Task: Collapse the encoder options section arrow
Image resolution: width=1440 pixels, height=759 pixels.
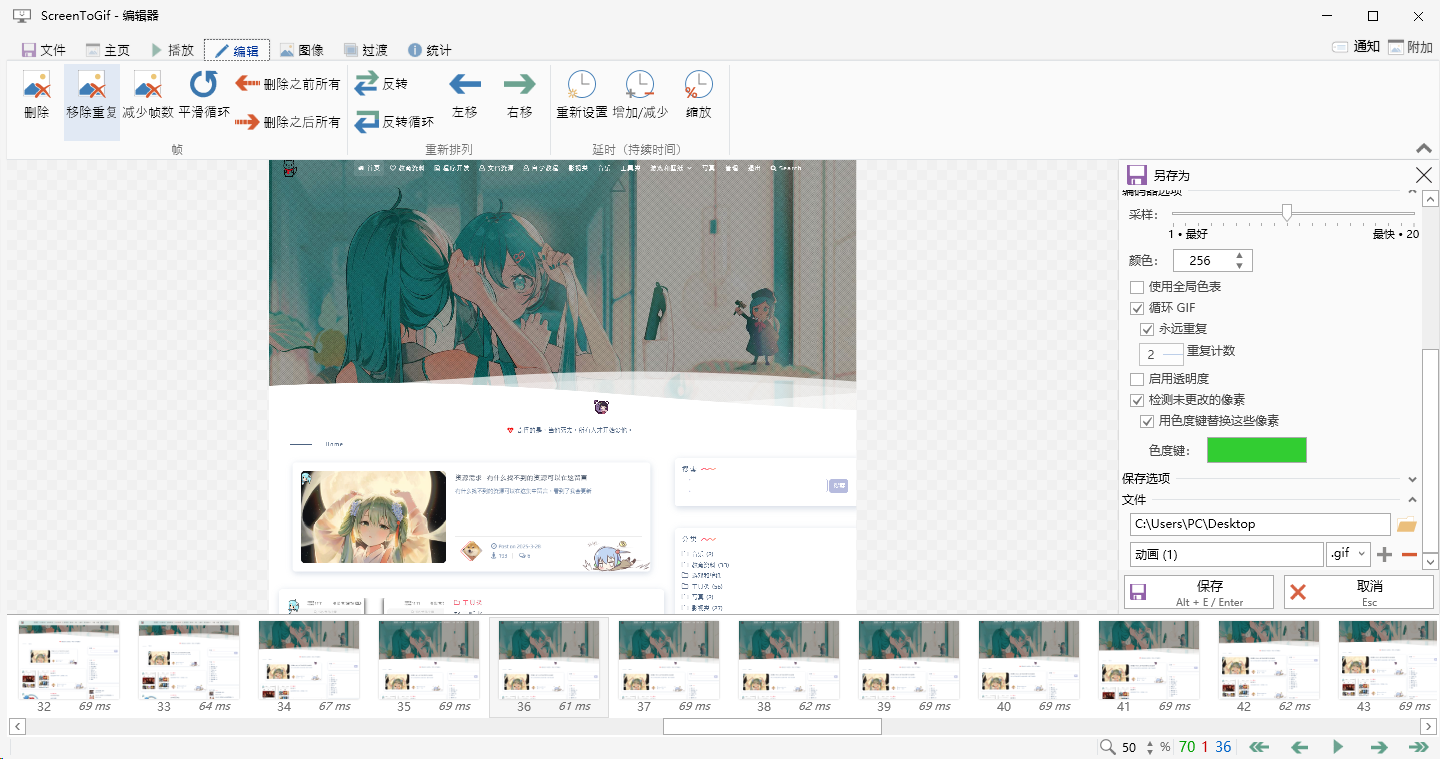Action: [1412, 190]
